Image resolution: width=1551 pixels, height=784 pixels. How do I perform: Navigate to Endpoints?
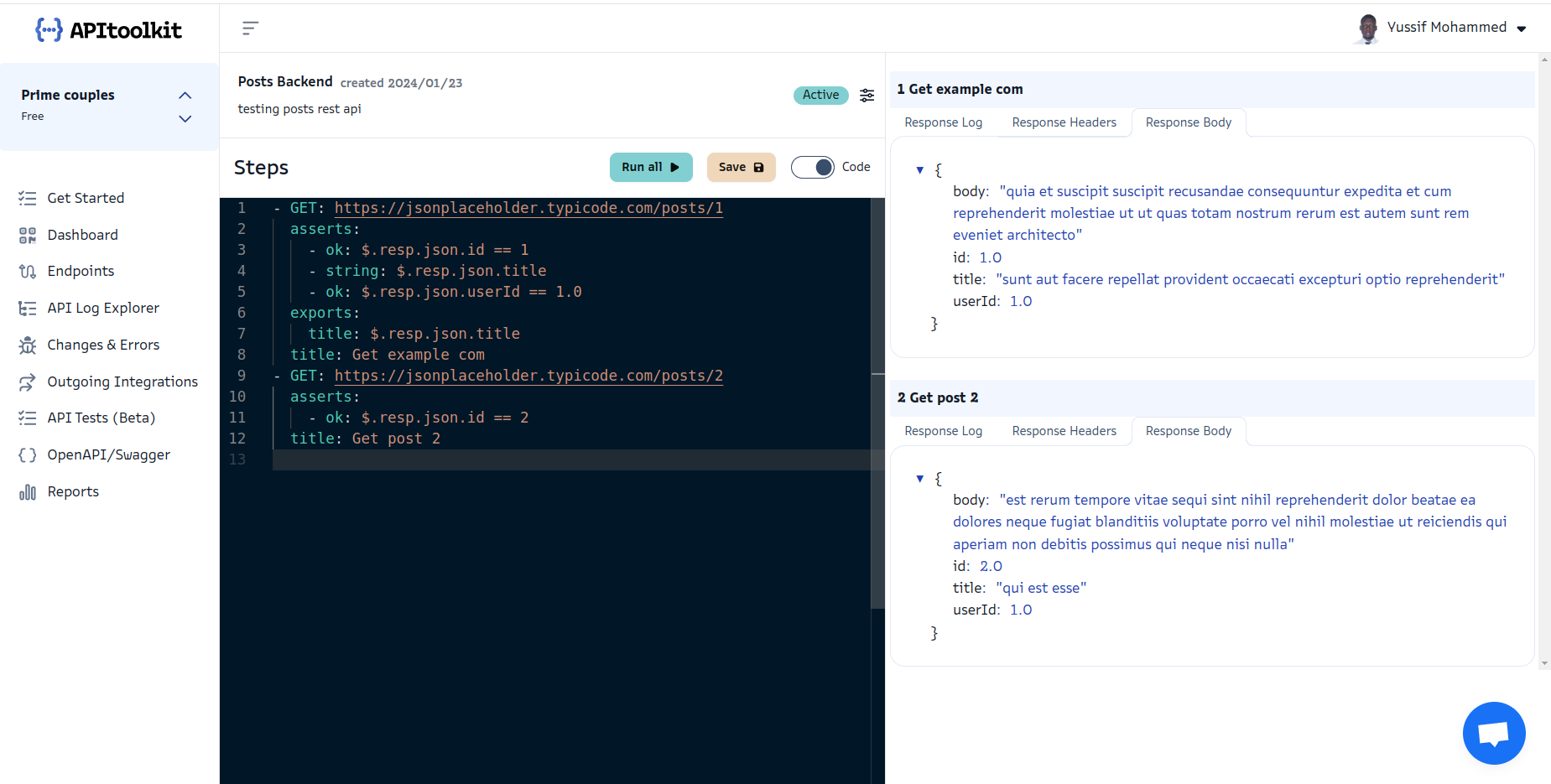point(81,271)
